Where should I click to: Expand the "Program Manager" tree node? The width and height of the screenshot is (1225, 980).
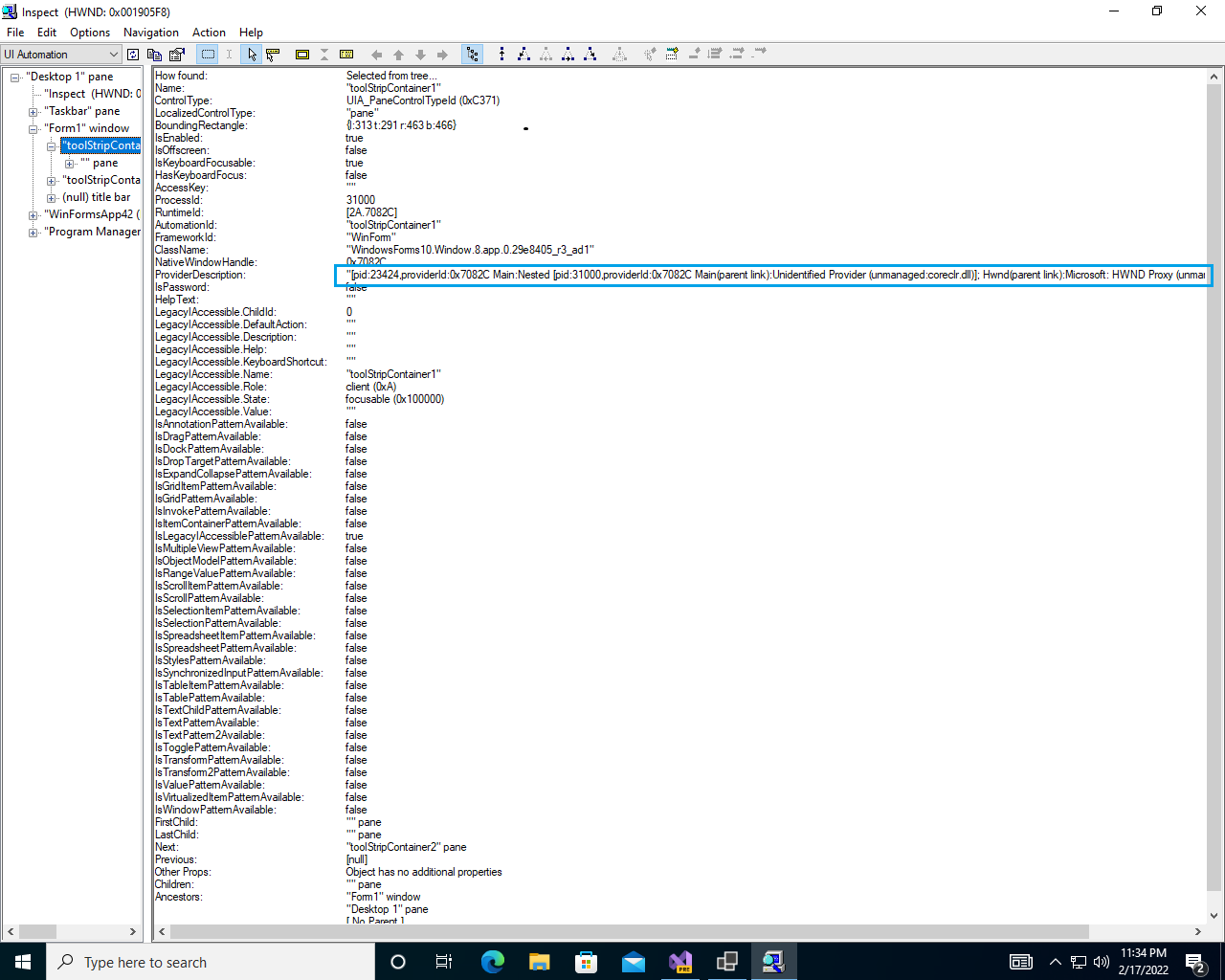(33, 233)
